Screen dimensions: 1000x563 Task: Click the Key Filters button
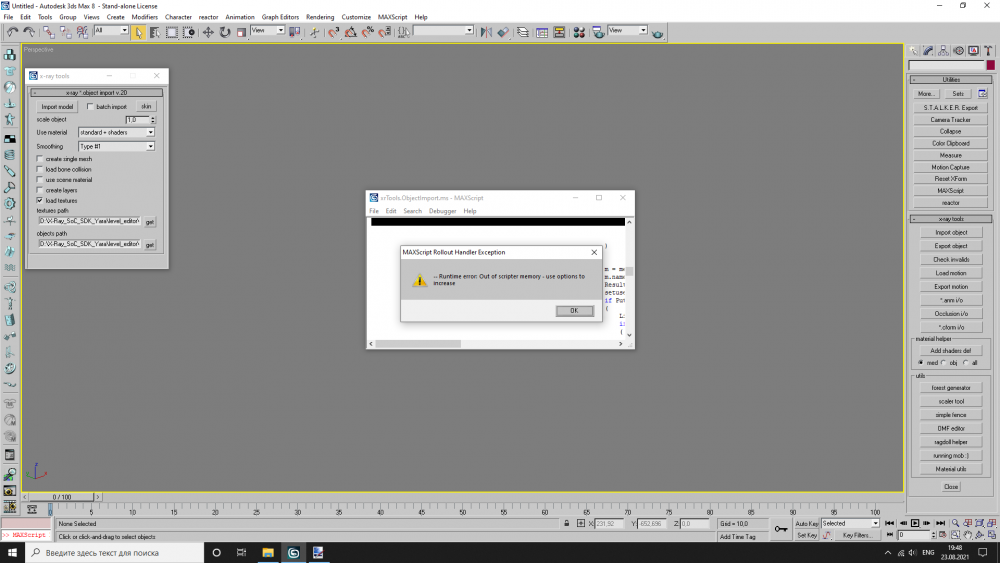(x=856, y=536)
